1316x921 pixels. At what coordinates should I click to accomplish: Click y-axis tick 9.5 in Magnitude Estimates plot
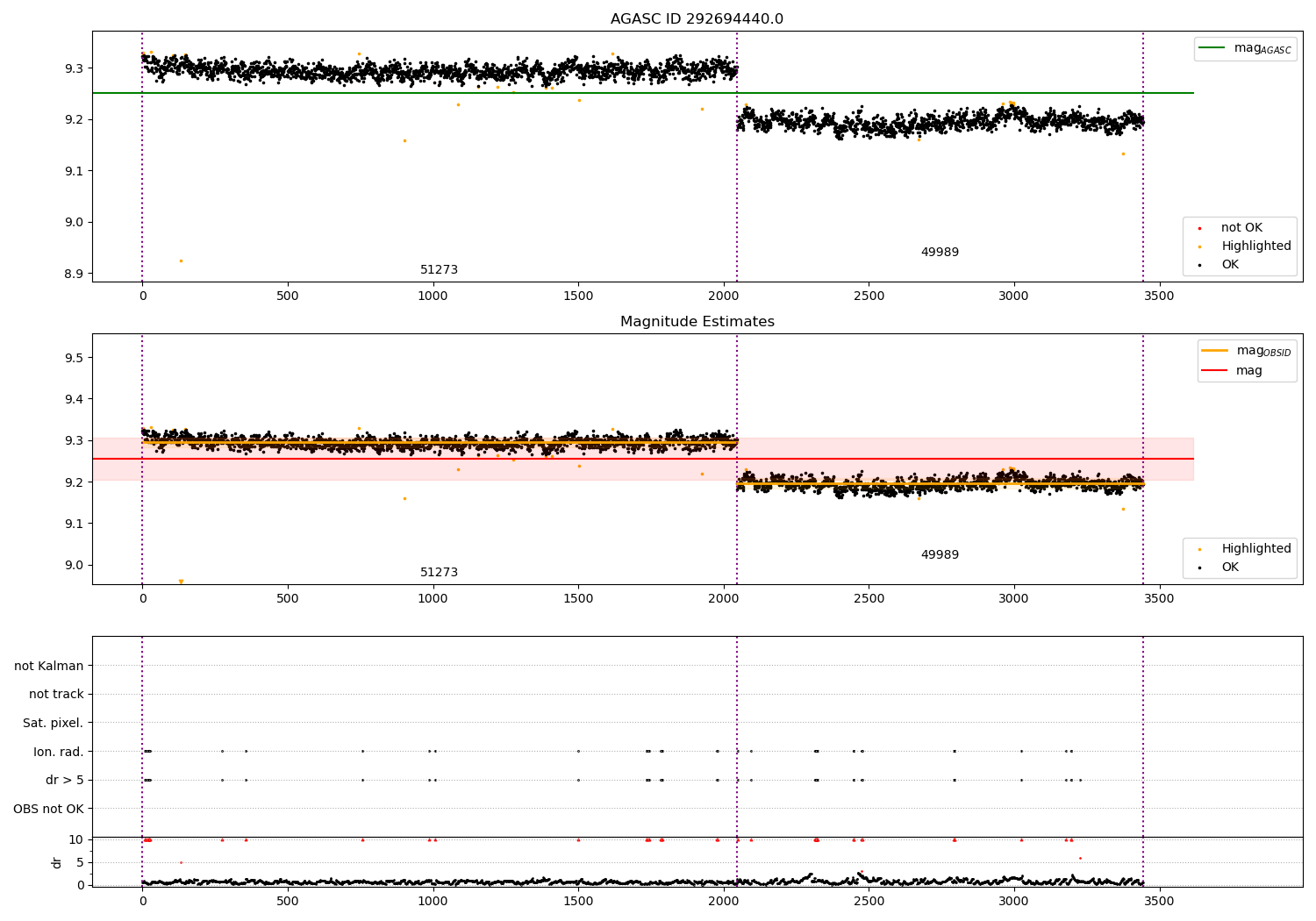72,358
